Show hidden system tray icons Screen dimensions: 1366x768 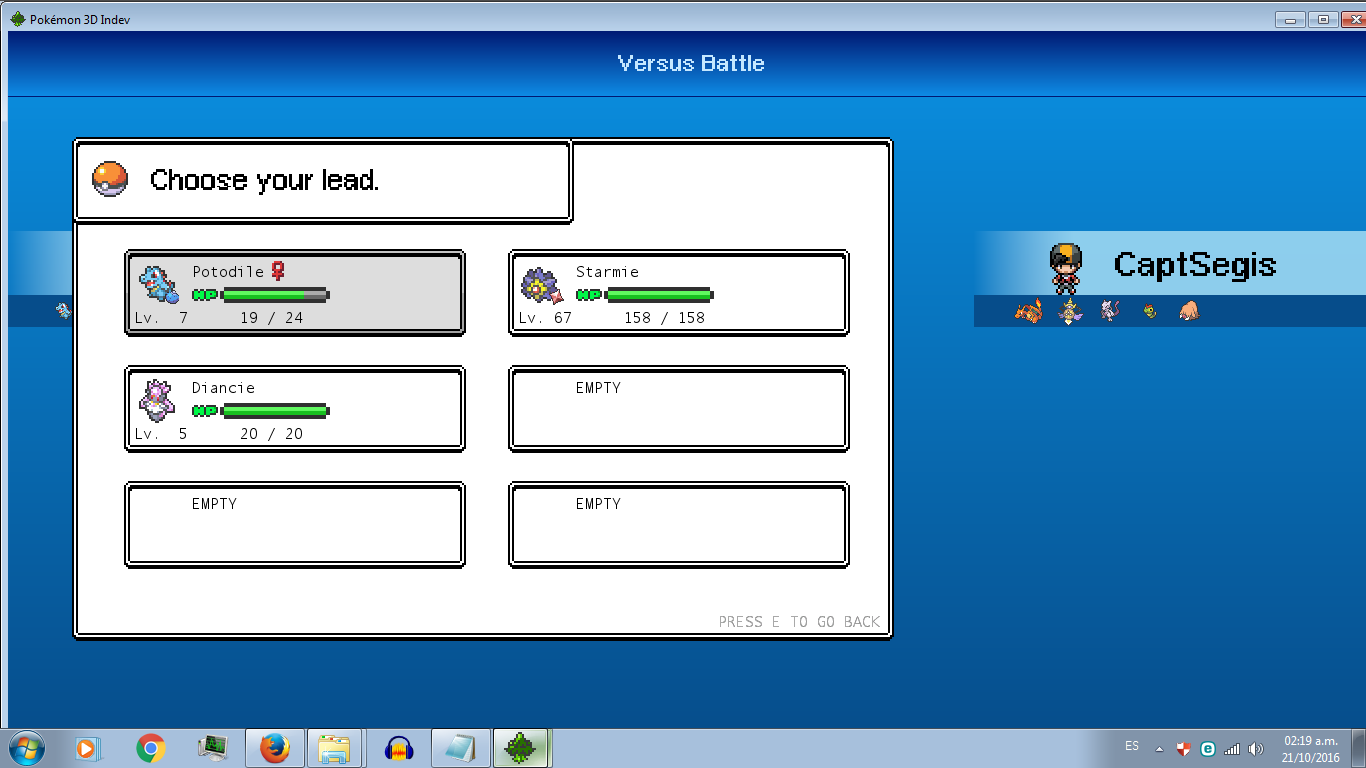click(1159, 748)
